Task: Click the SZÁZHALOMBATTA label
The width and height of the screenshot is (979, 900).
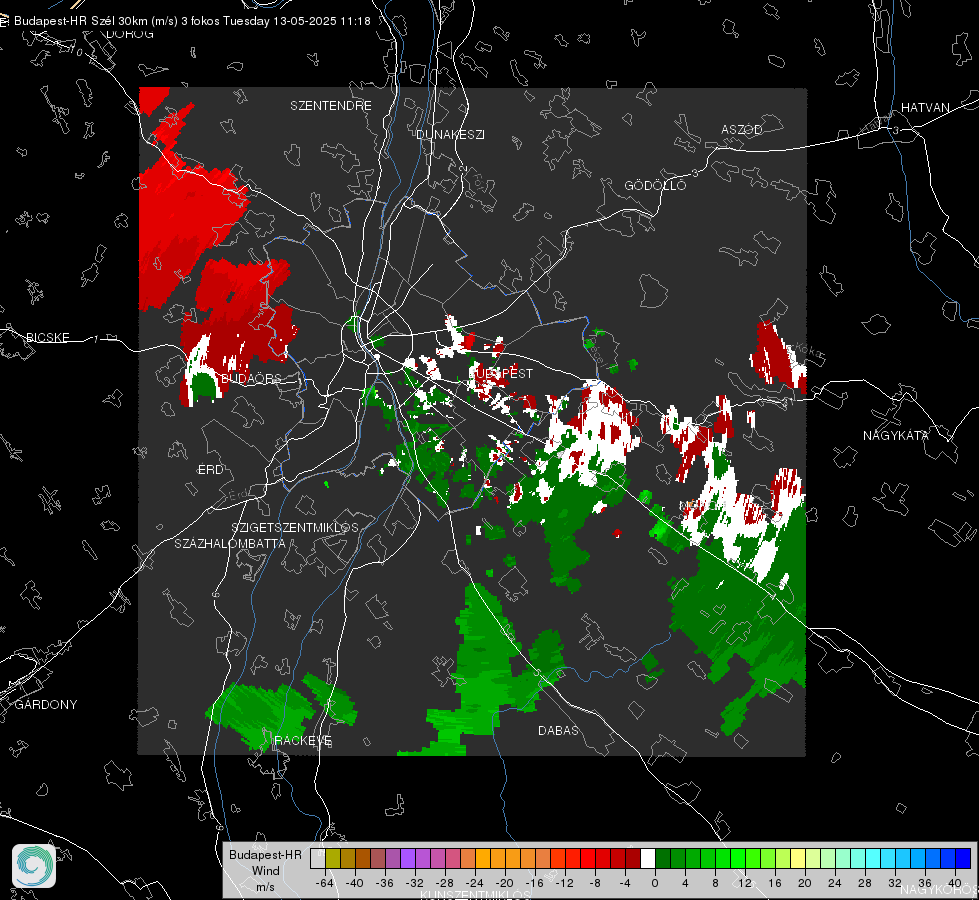Action: [x=230, y=543]
